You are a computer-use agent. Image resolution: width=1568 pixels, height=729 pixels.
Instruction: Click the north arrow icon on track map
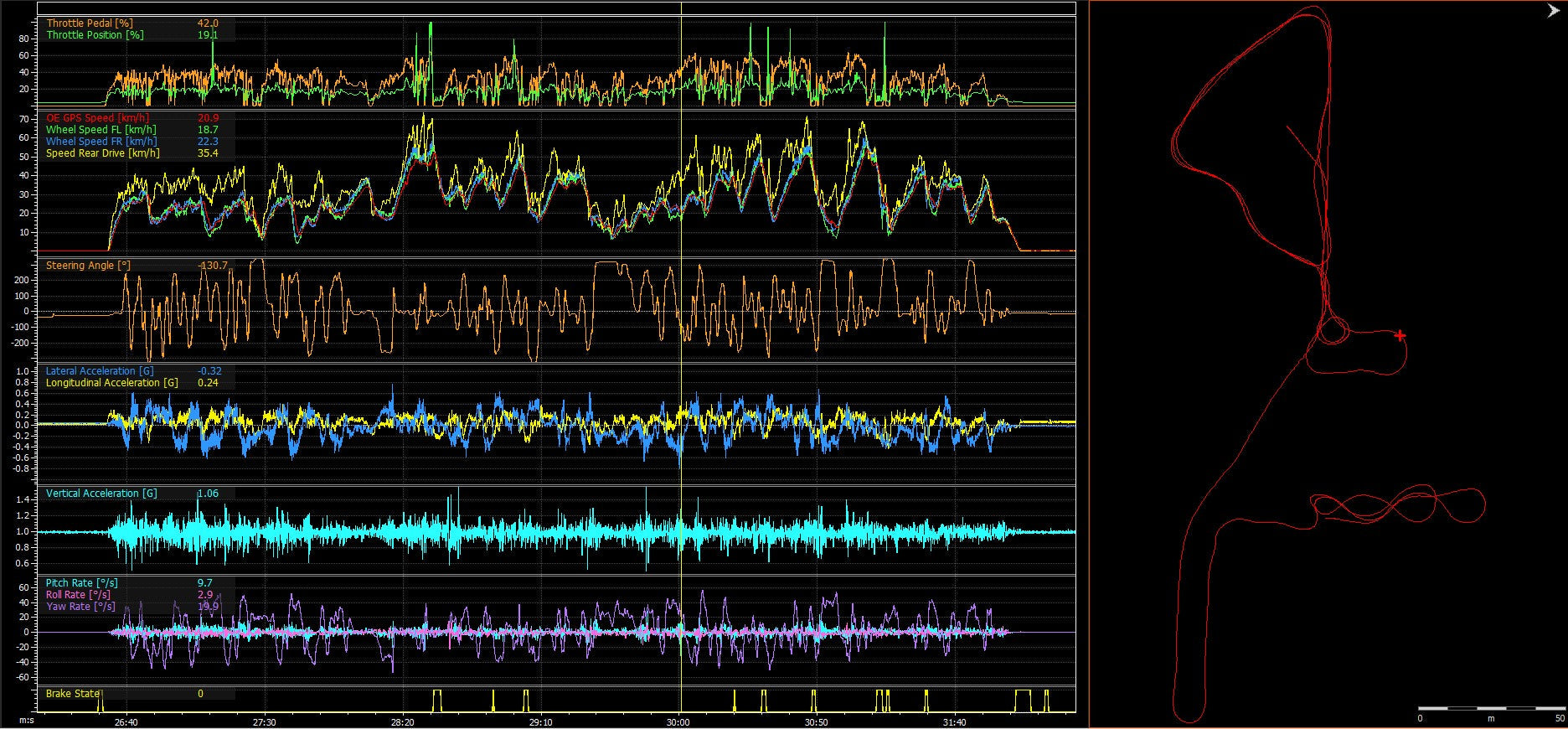click(x=1552, y=11)
